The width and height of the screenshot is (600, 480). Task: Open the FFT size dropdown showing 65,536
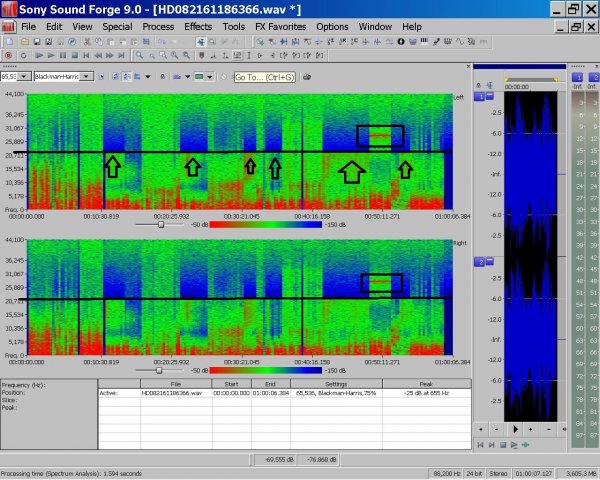coord(23,76)
